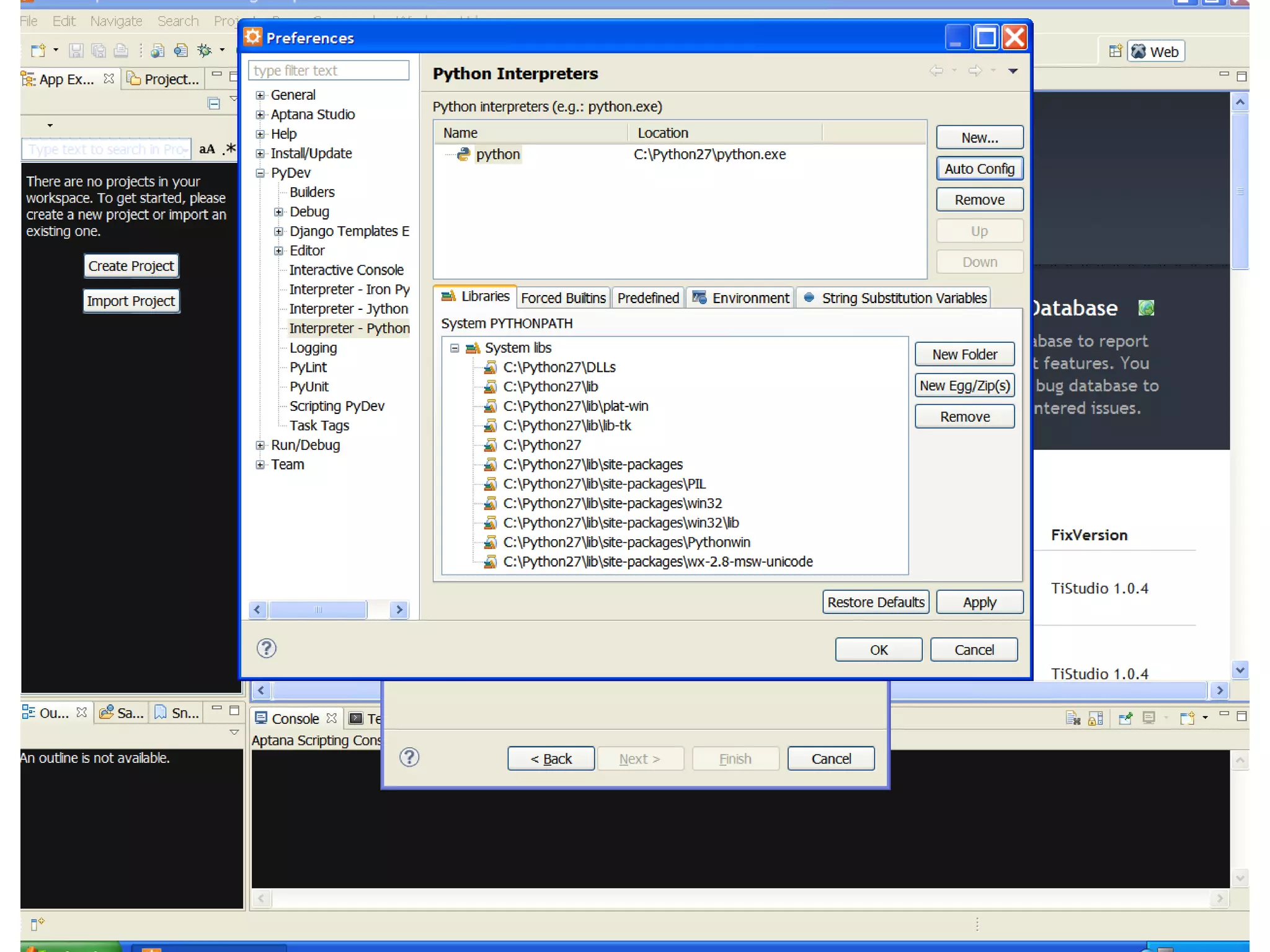Open the Preferences view menu triangle
1270x952 pixels.
click(1013, 71)
